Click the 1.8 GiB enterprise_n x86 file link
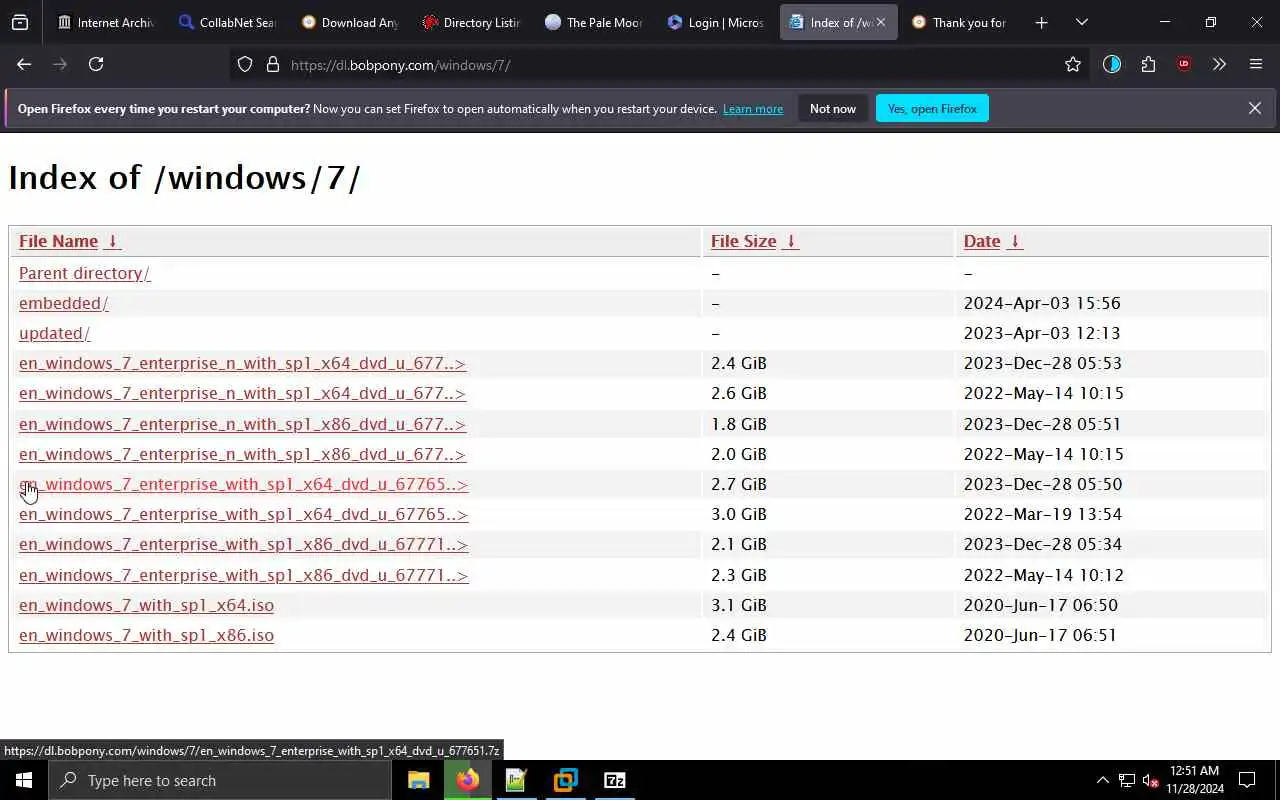This screenshot has height=800, width=1280. [242, 424]
